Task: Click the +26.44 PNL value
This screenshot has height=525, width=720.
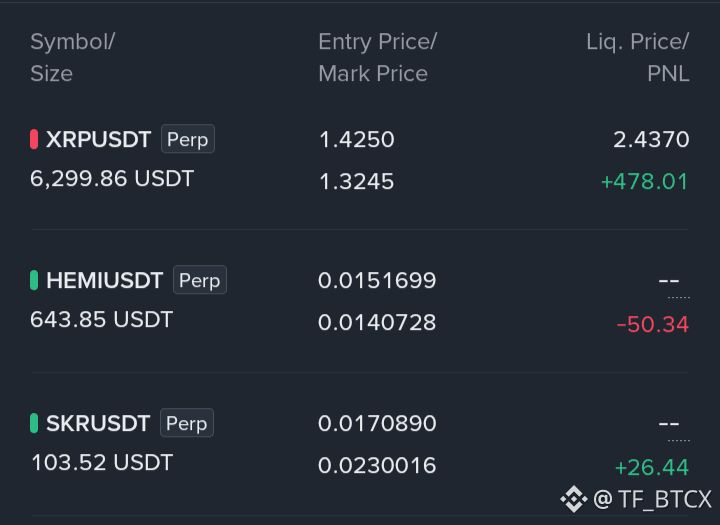Action: tap(652, 468)
